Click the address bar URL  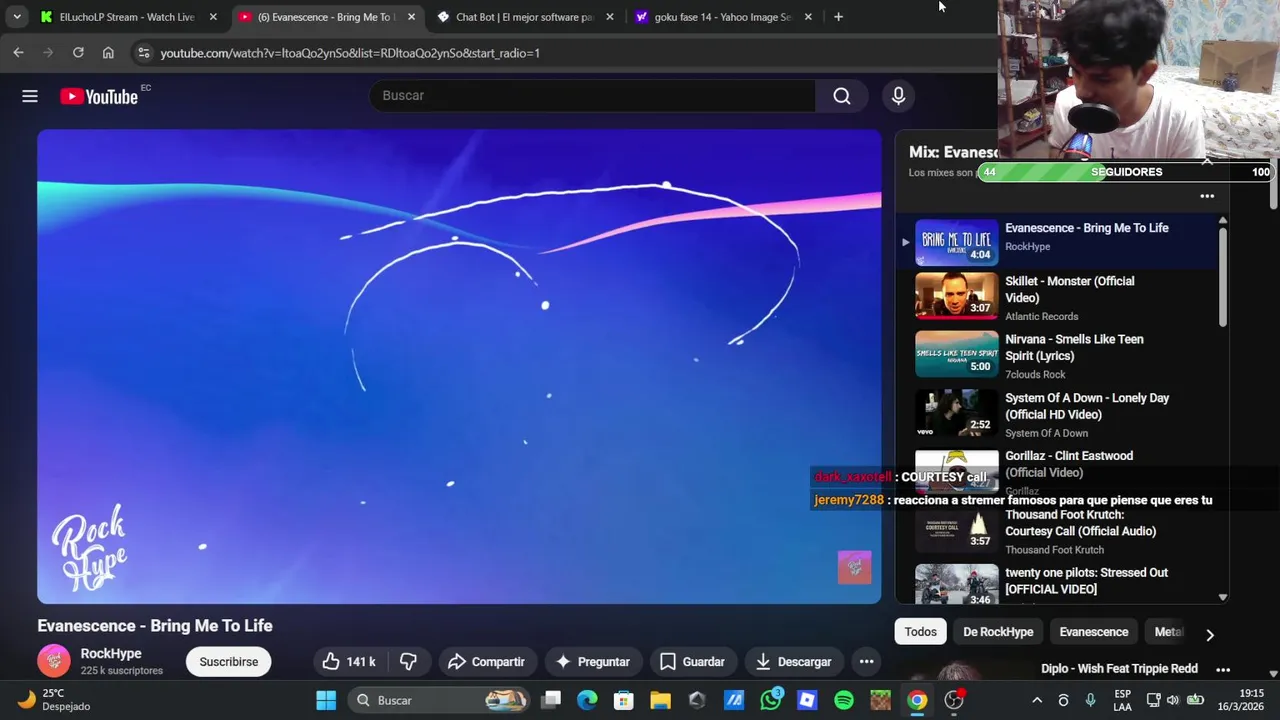pyautogui.click(x=350, y=53)
